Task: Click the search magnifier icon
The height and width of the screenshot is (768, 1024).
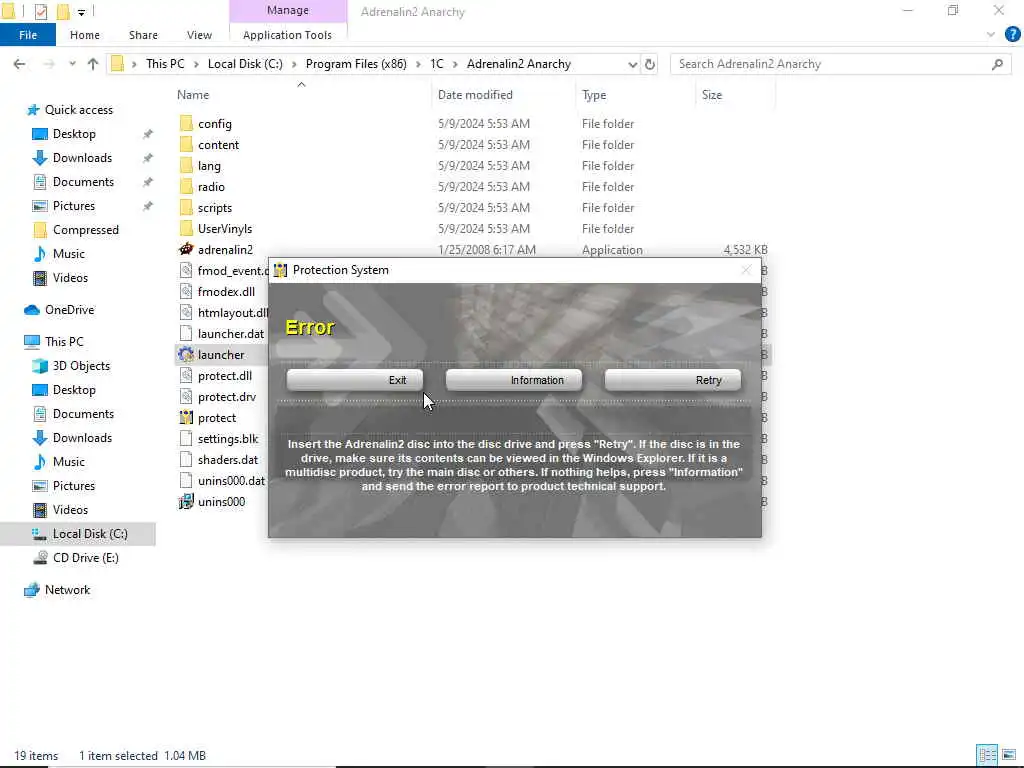Action: [997, 64]
